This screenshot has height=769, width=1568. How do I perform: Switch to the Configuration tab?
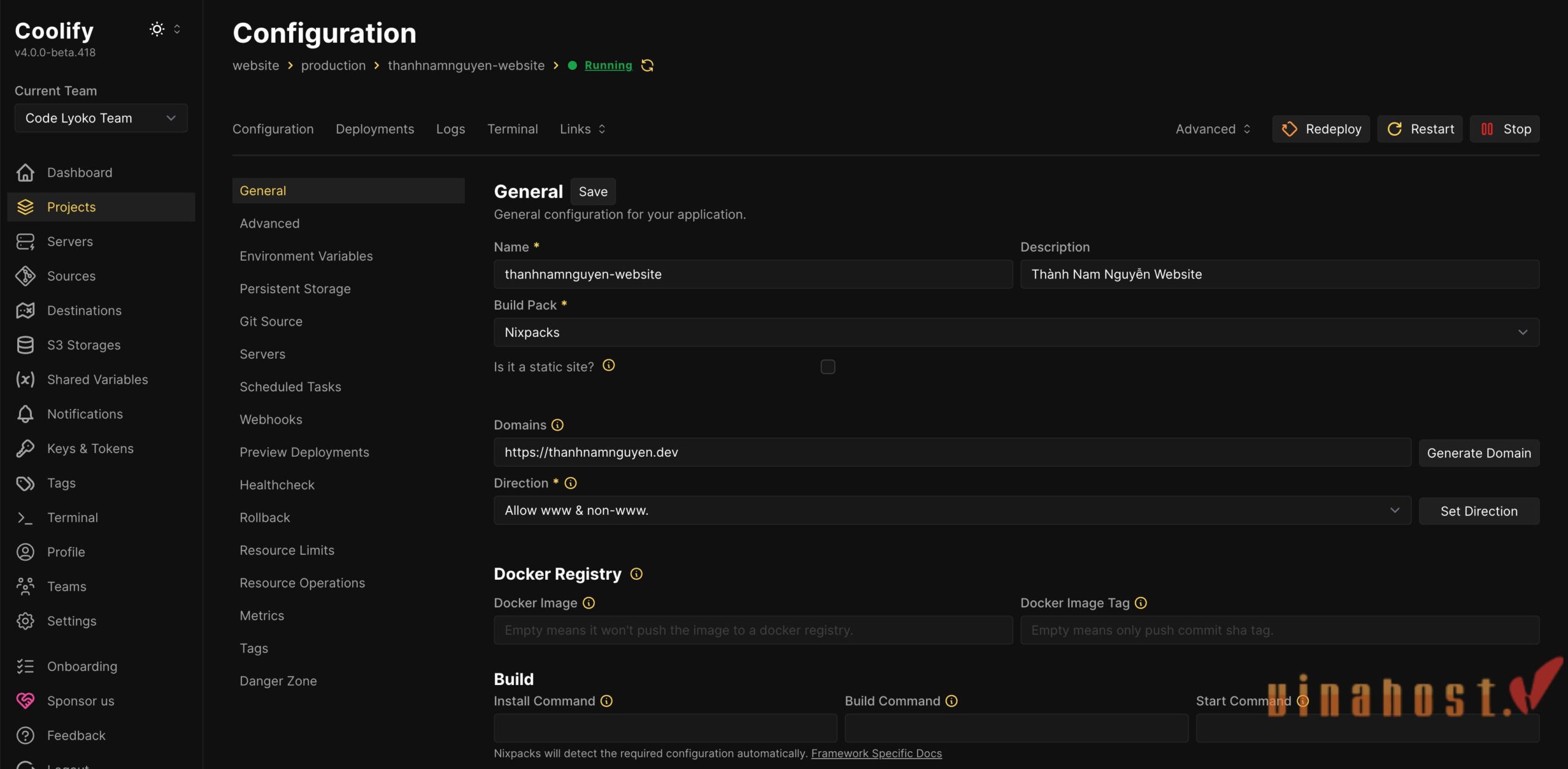pos(273,129)
